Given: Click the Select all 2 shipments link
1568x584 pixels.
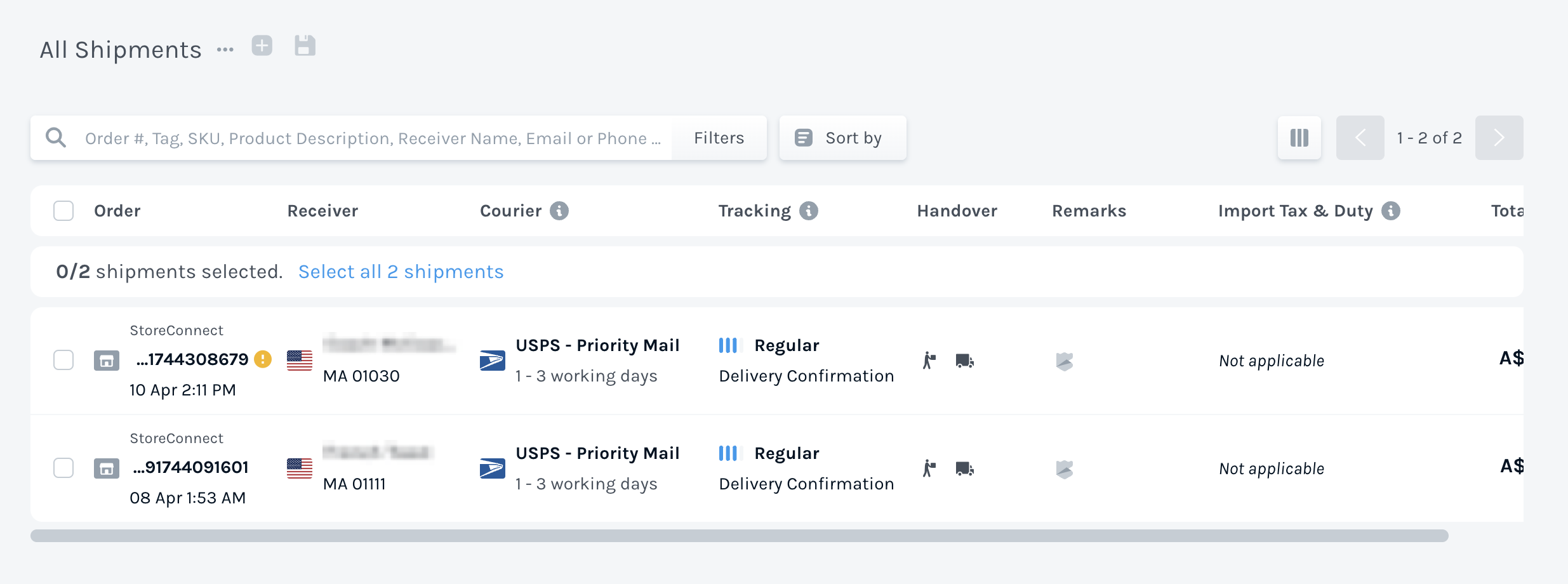Looking at the screenshot, I should tap(401, 272).
